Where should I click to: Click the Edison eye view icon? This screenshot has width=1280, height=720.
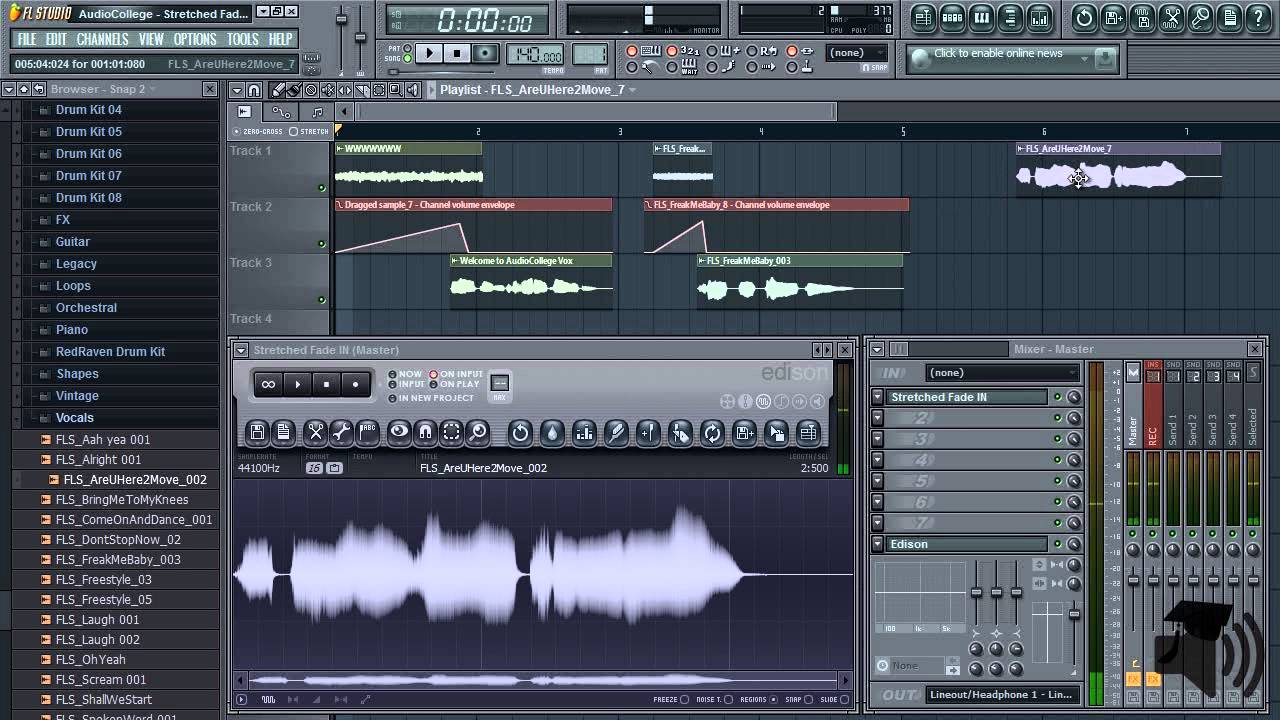pyautogui.click(x=399, y=432)
